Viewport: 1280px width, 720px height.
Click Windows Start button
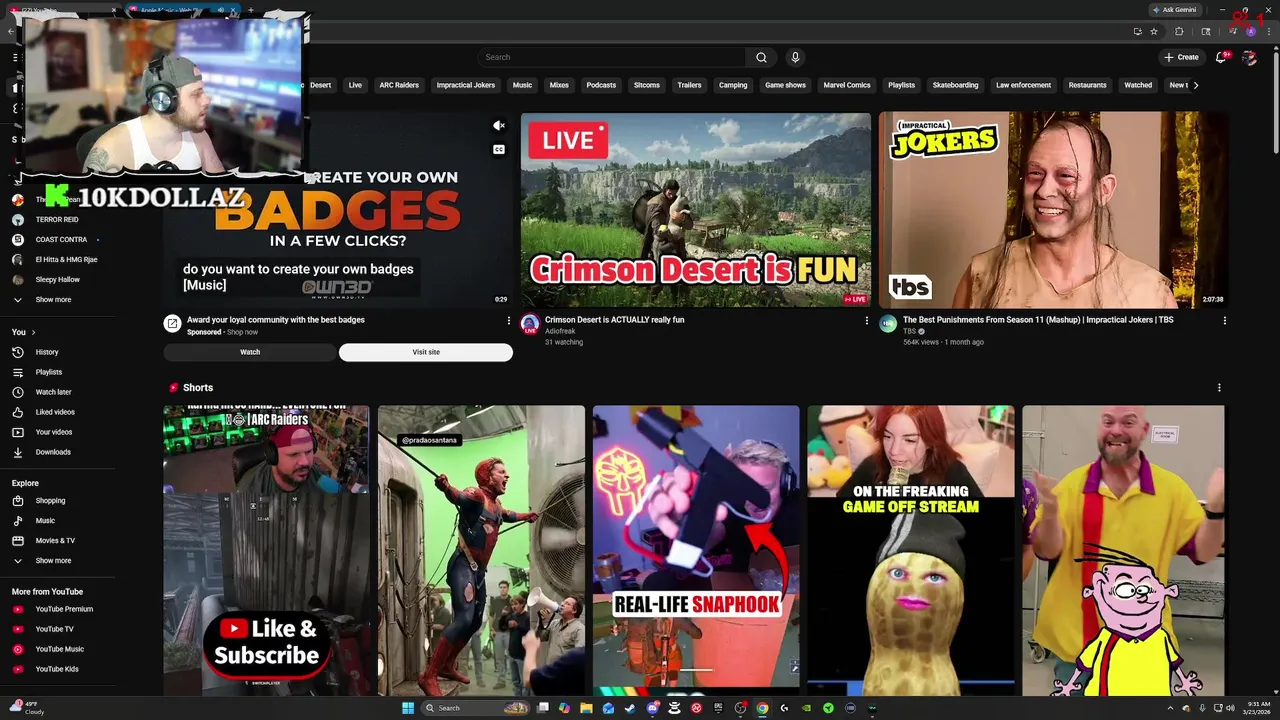click(408, 708)
